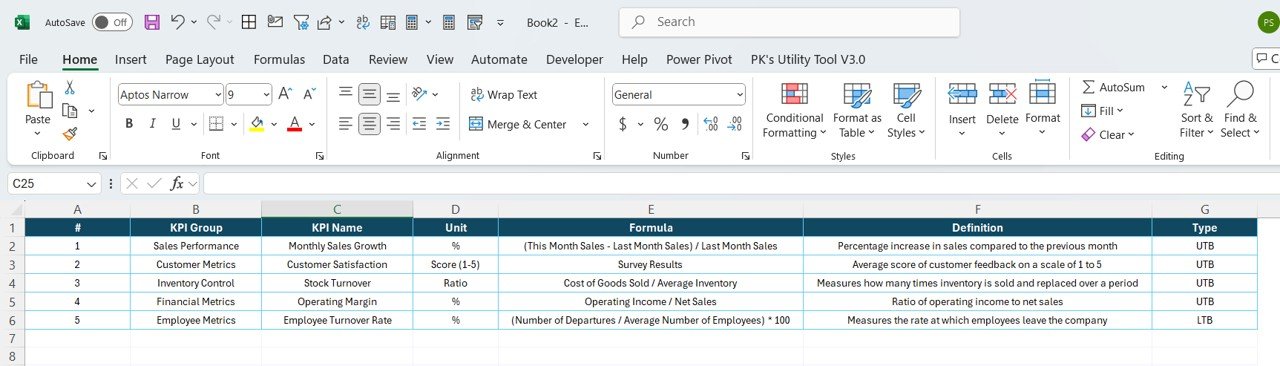The height and width of the screenshot is (366, 1280).
Task: Copy selection with the Copy icon
Action: [x=70, y=110]
